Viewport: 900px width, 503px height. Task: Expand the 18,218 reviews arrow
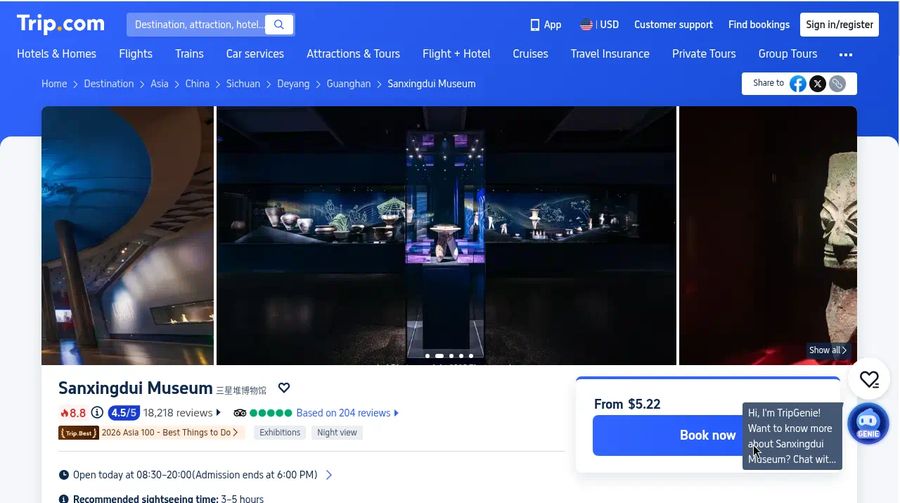218,413
